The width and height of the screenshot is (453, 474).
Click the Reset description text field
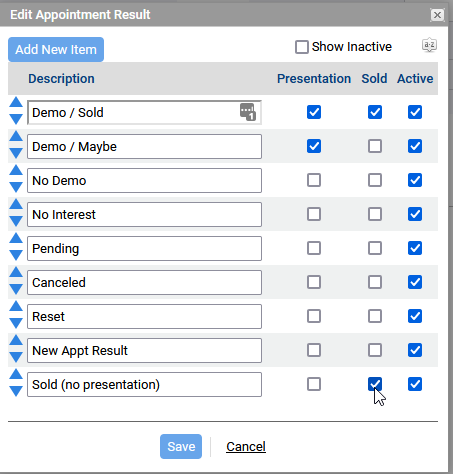point(144,316)
